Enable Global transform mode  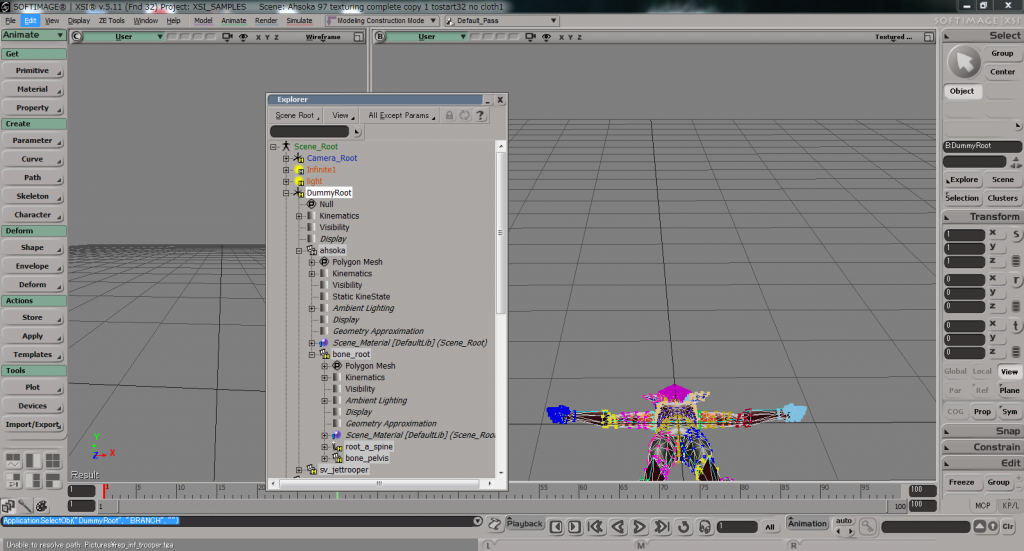click(955, 371)
